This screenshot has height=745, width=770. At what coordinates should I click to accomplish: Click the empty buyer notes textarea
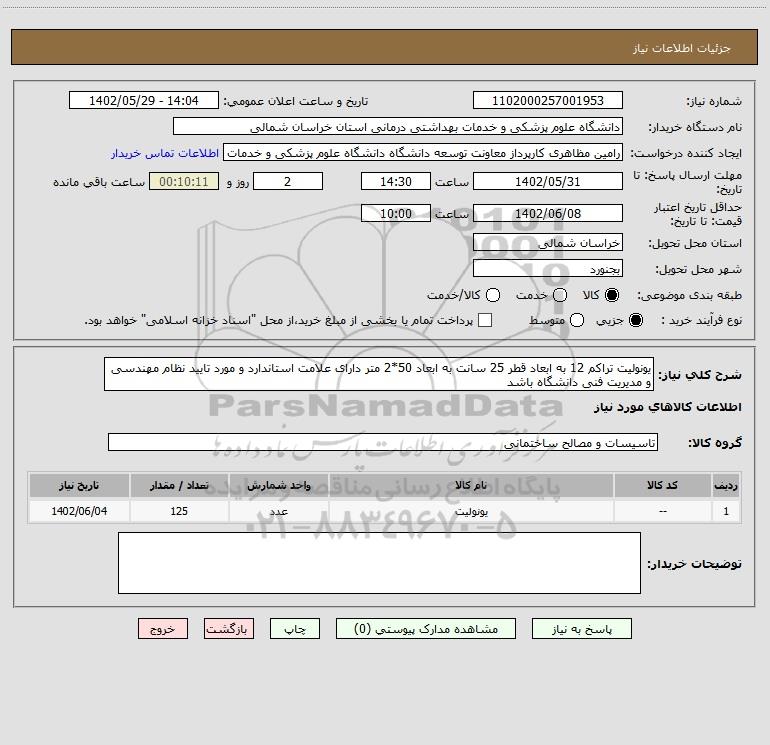379,563
